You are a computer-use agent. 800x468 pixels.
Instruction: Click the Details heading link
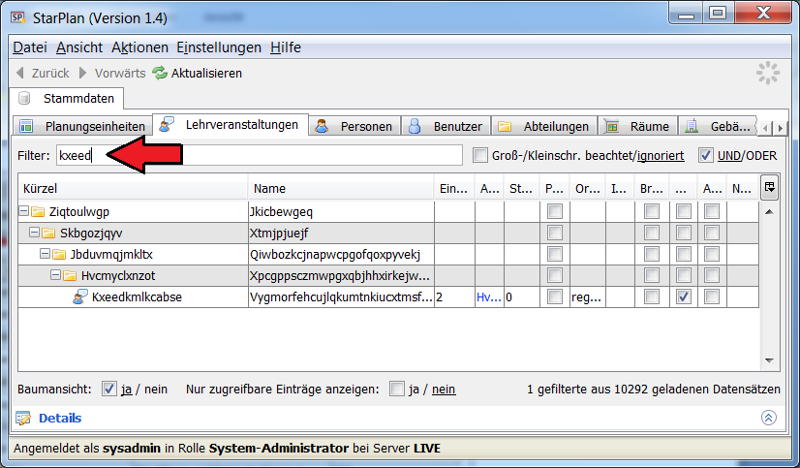[60, 418]
